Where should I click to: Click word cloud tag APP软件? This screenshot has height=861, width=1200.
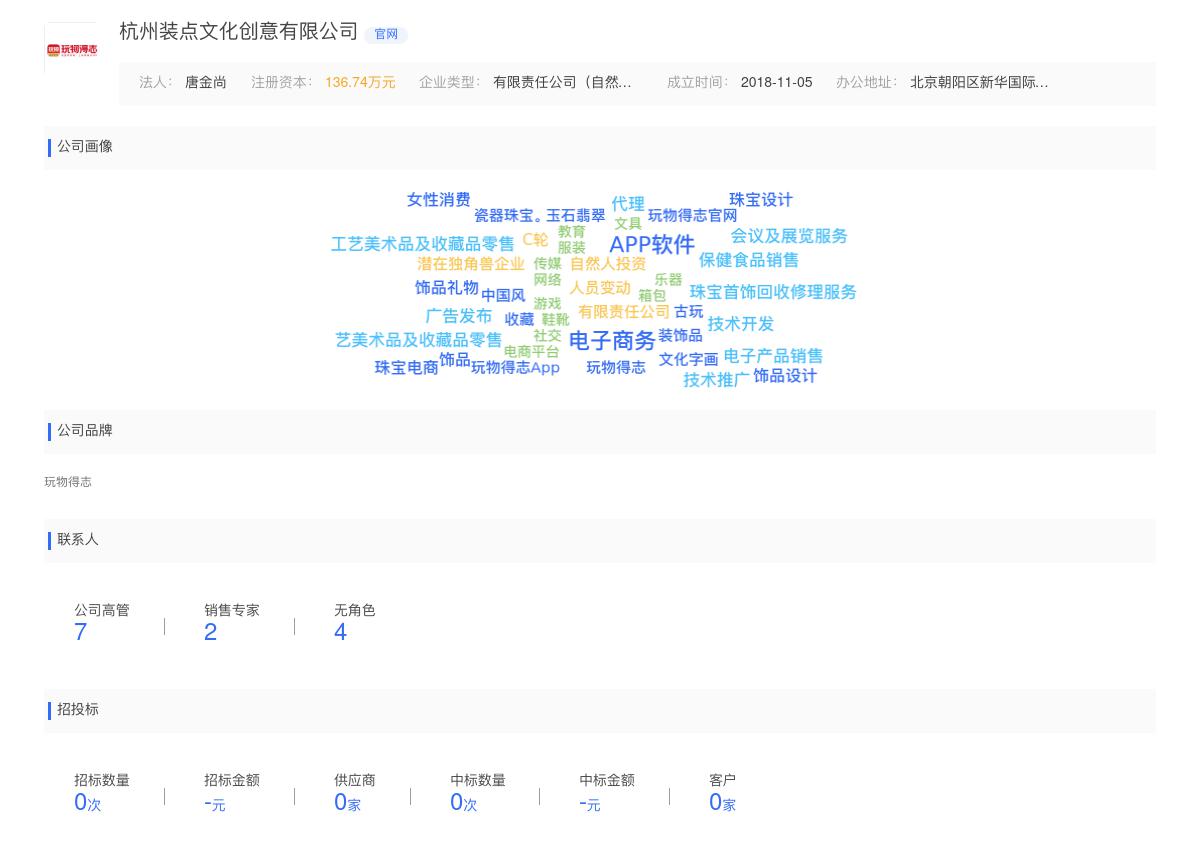[x=652, y=245]
